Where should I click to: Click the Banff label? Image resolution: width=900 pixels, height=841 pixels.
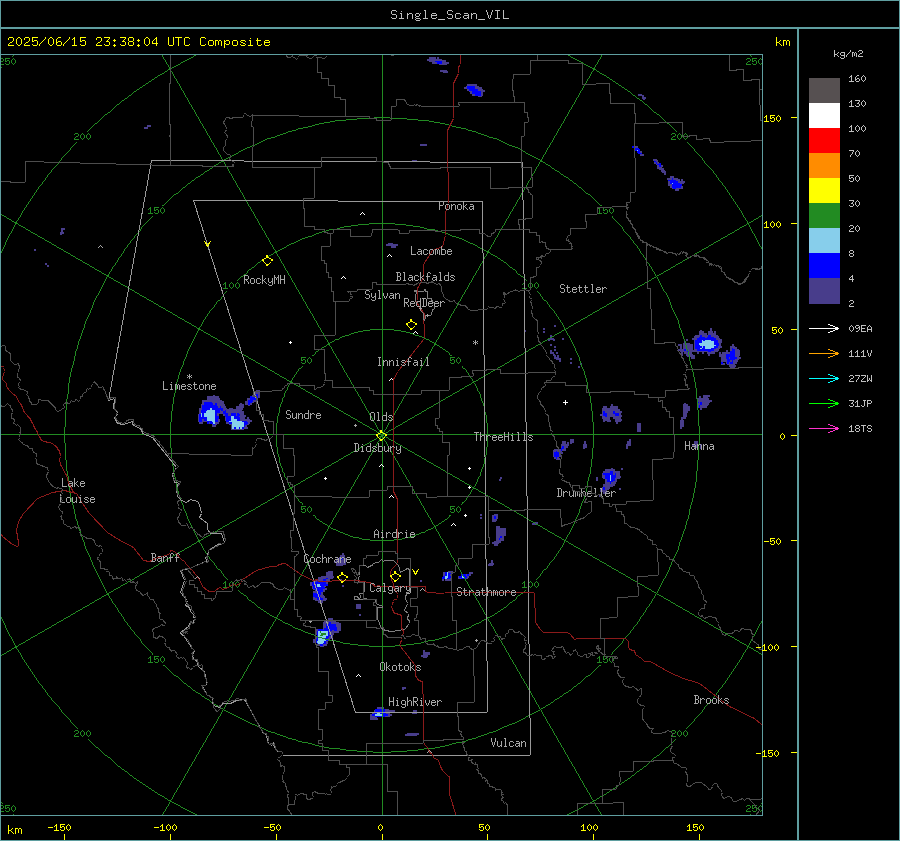point(165,557)
